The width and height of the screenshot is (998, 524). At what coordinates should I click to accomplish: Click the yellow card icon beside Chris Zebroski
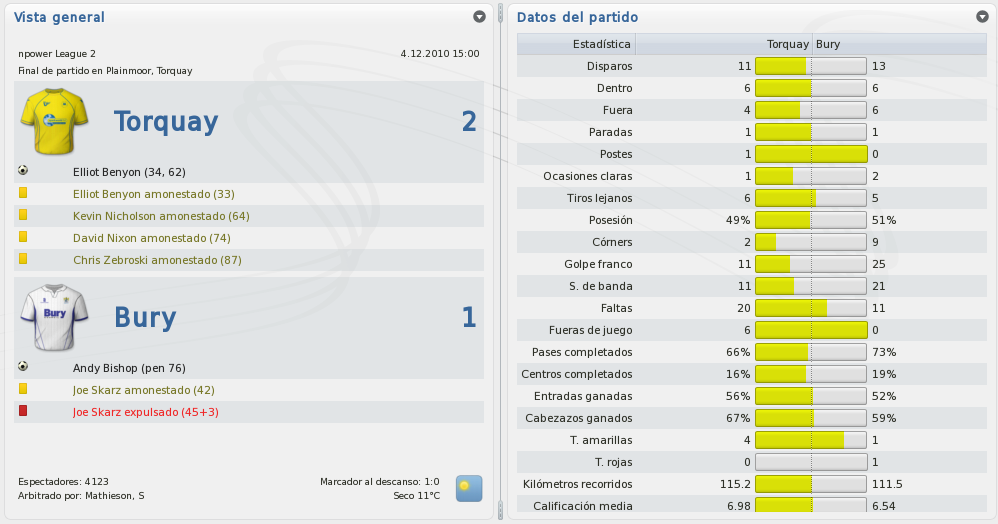(23, 258)
